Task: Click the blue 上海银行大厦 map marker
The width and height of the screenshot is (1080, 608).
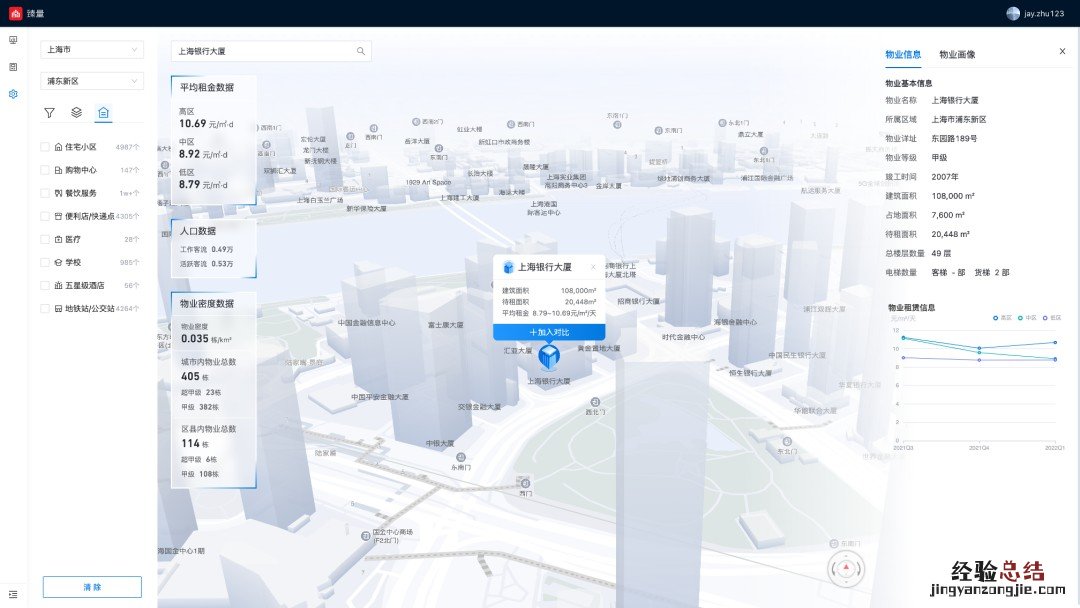Action: click(549, 357)
